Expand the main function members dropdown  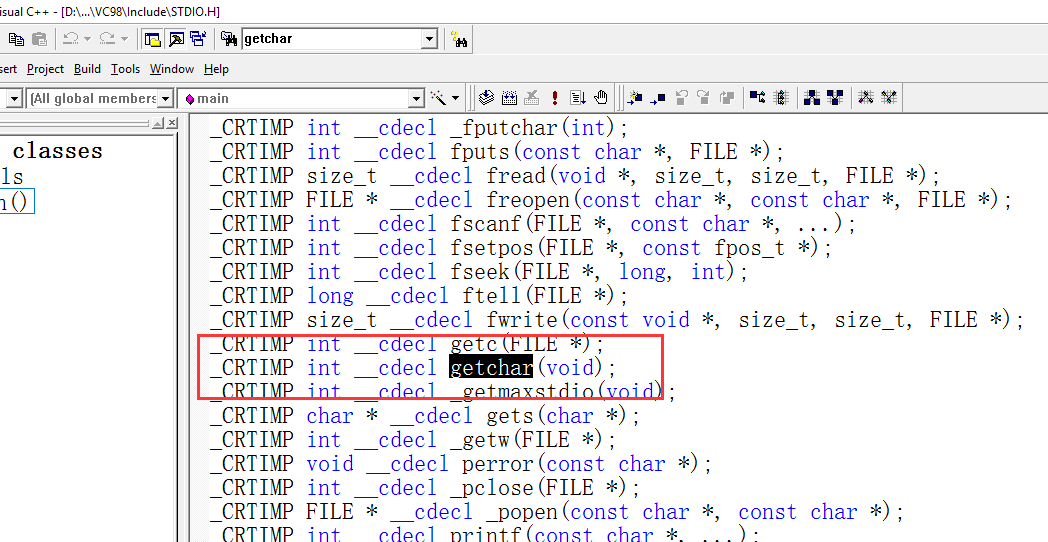(x=416, y=98)
